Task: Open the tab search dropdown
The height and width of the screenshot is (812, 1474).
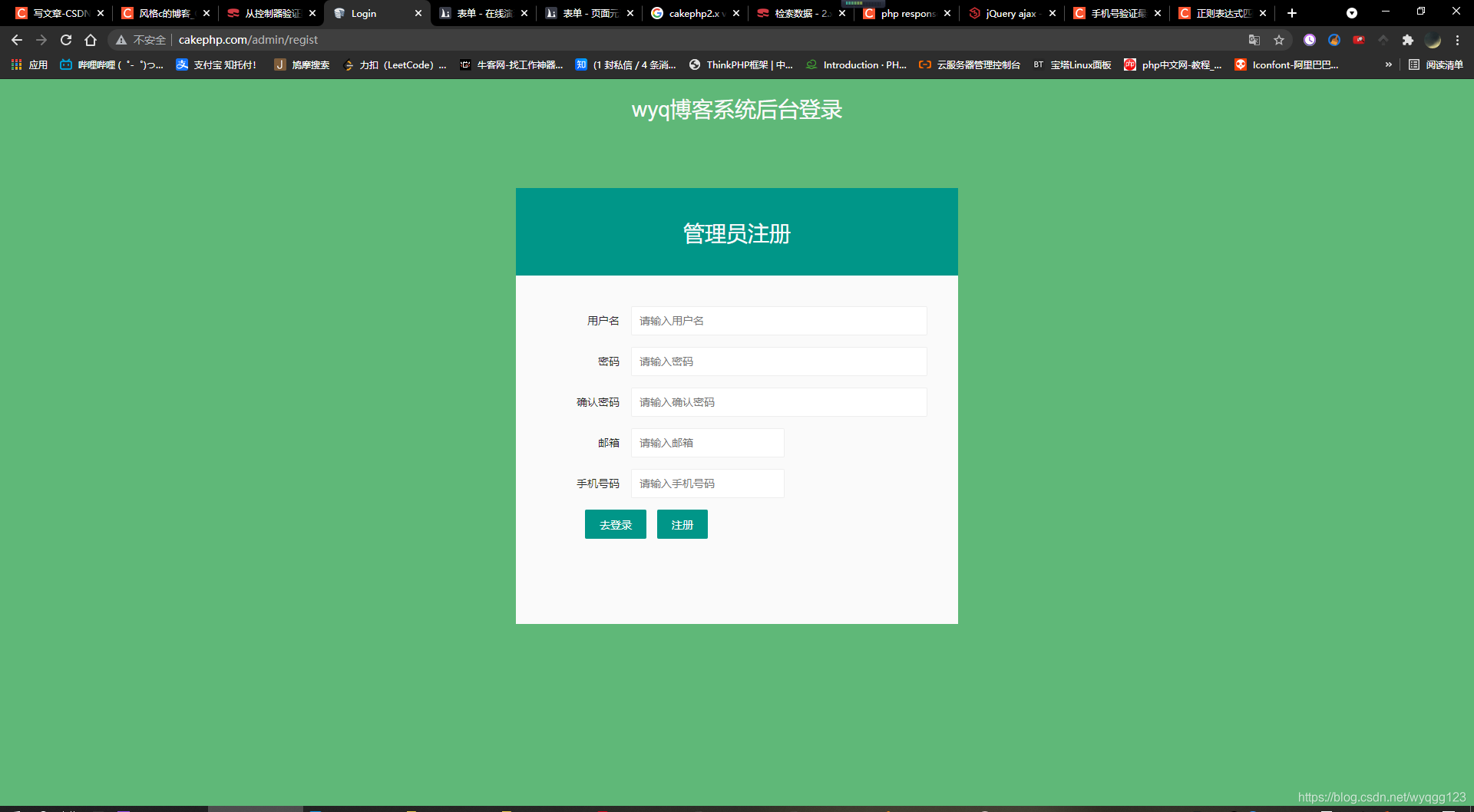Action: click(x=1352, y=13)
